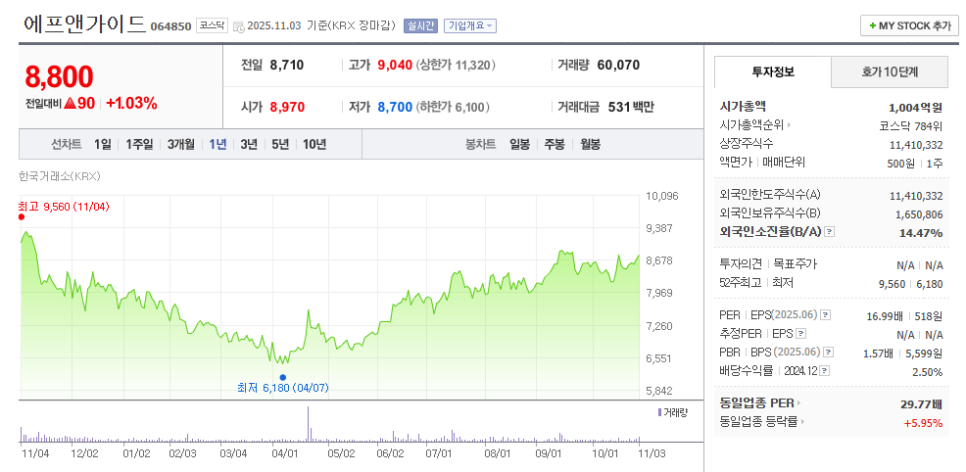Click the MY STOCK 추가 button
The height and width of the screenshot is (472, 966).
[x=909, y=26]
